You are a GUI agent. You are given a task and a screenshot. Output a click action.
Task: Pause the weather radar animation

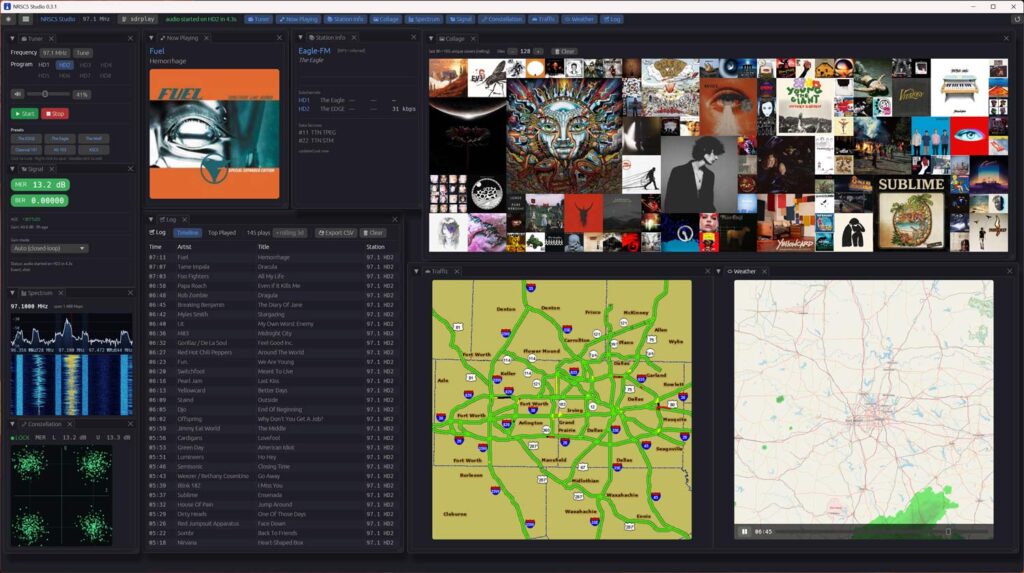tap(744, 532)
